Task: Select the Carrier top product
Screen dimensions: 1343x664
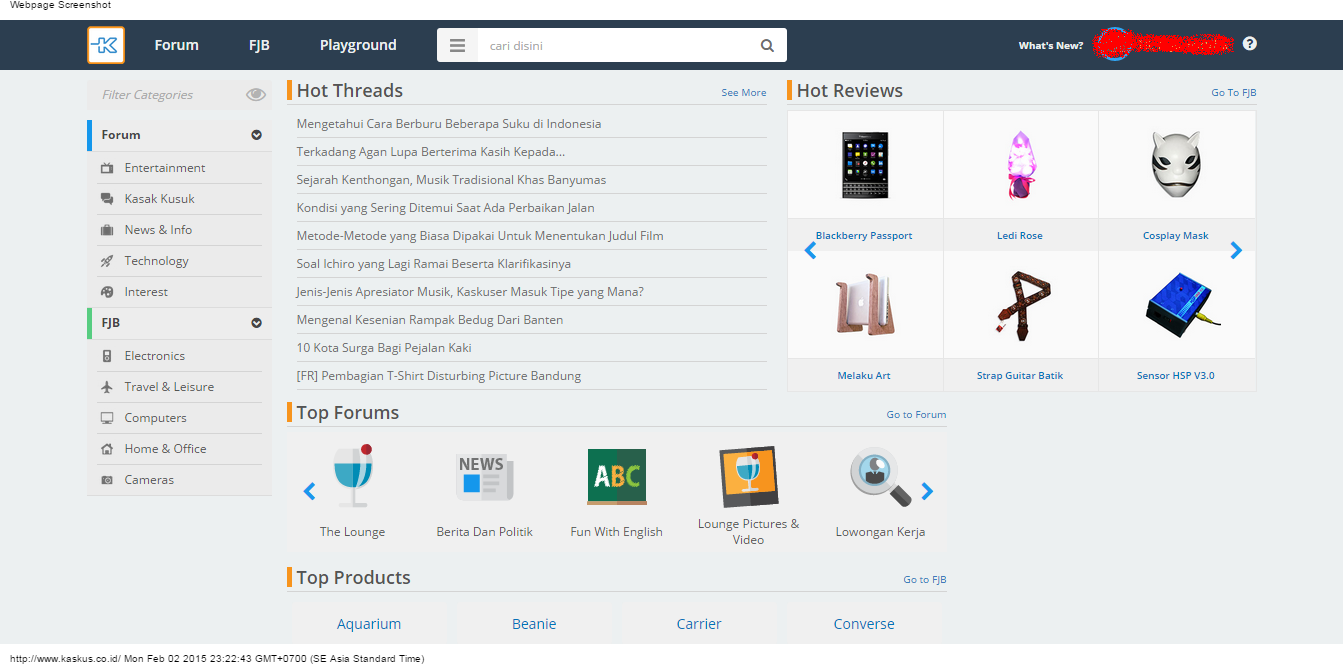Action: 699,624
